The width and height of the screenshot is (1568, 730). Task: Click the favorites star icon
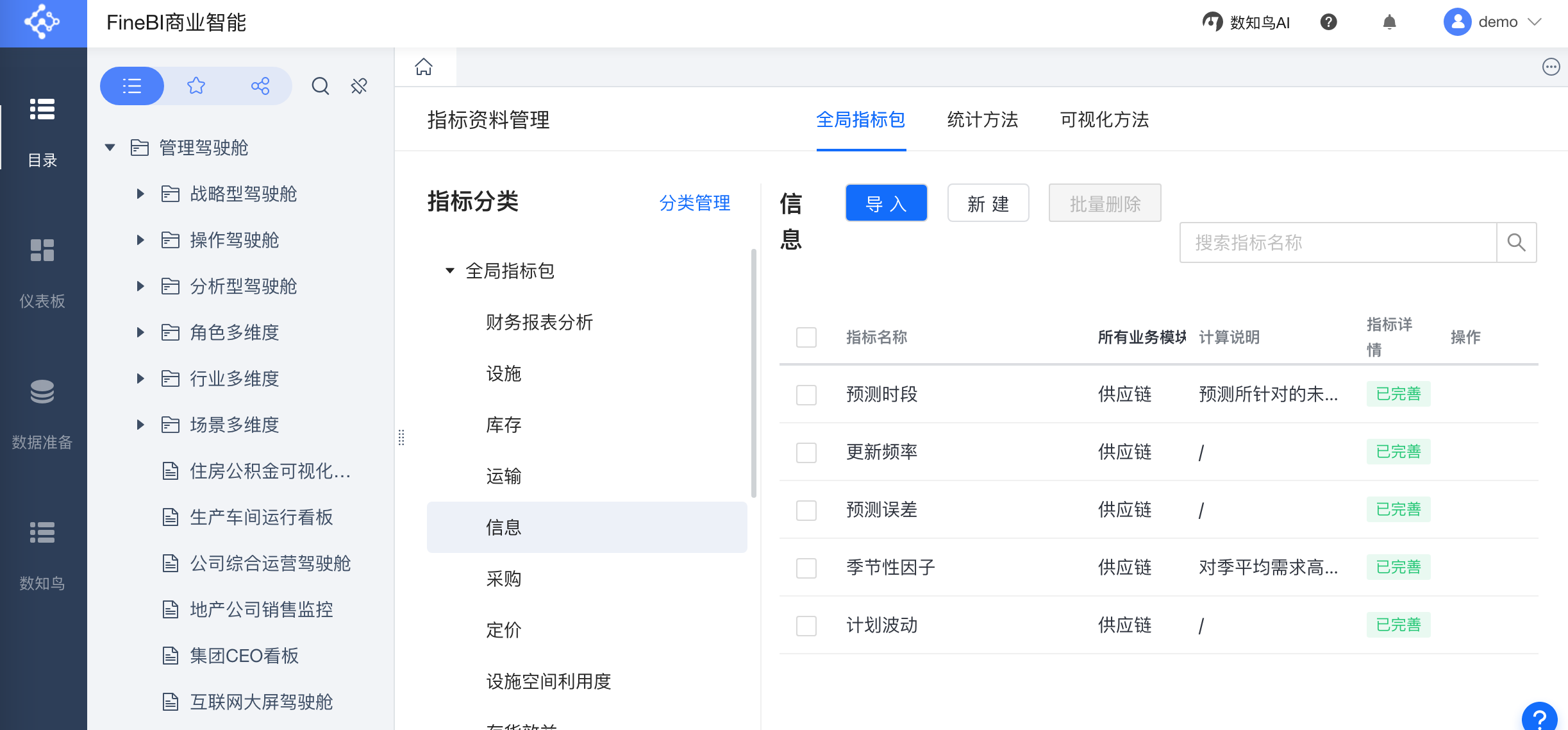196,86
